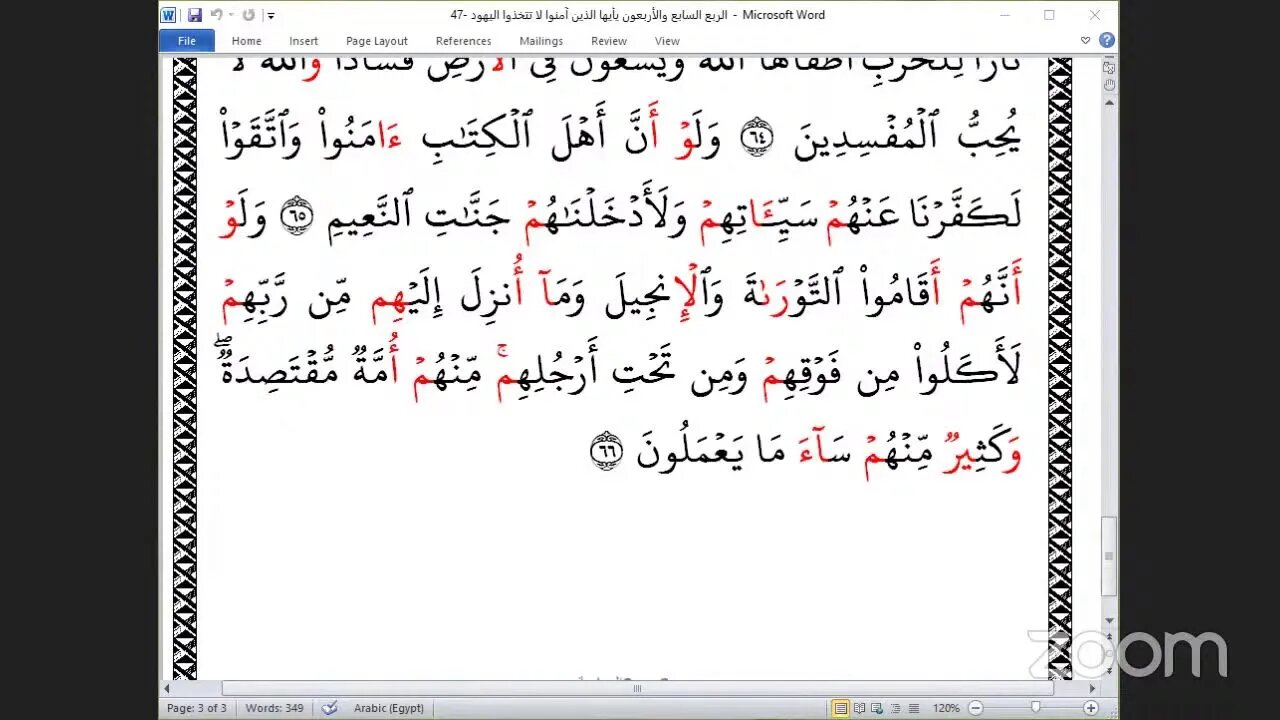The width and height of the screenshot is (1280, 720).
Task: Zoom in with the plus button
Action: [1091, 708]
